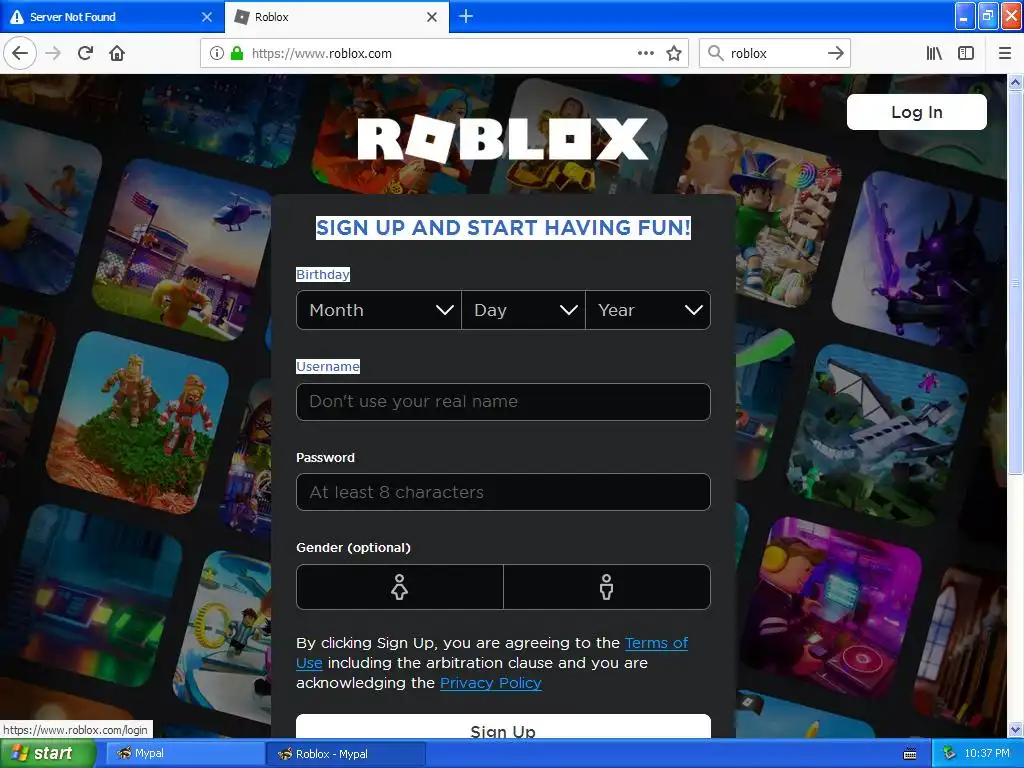Click the forward navigation arrow
Image resolution: width=1024 pixels, height=768 pixels.
coord(53,53)
